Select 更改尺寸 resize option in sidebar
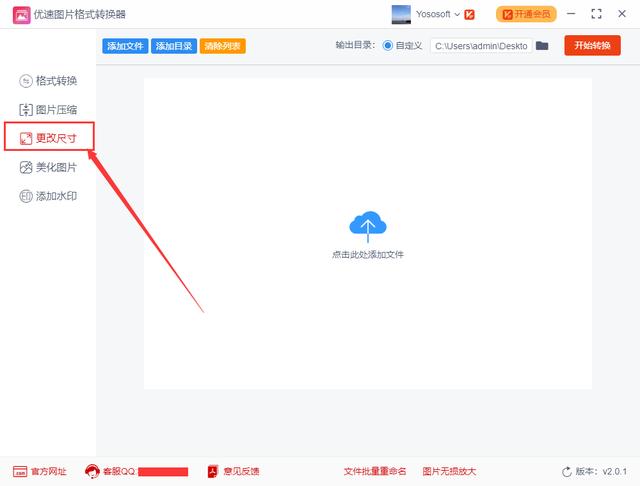 pyautogui.click(x=48, y=138)
